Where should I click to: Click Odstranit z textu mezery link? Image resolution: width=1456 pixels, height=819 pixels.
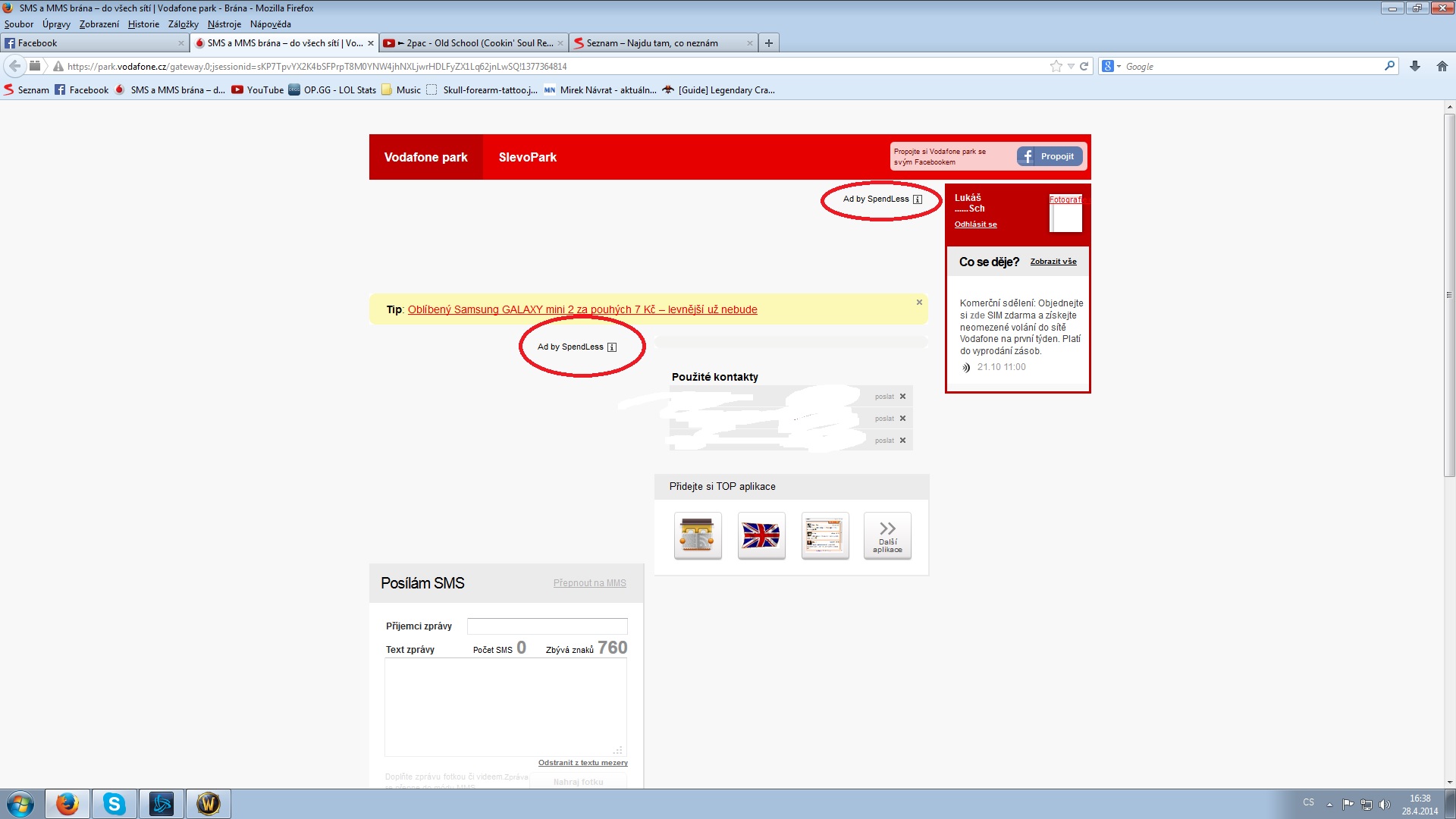582,763
